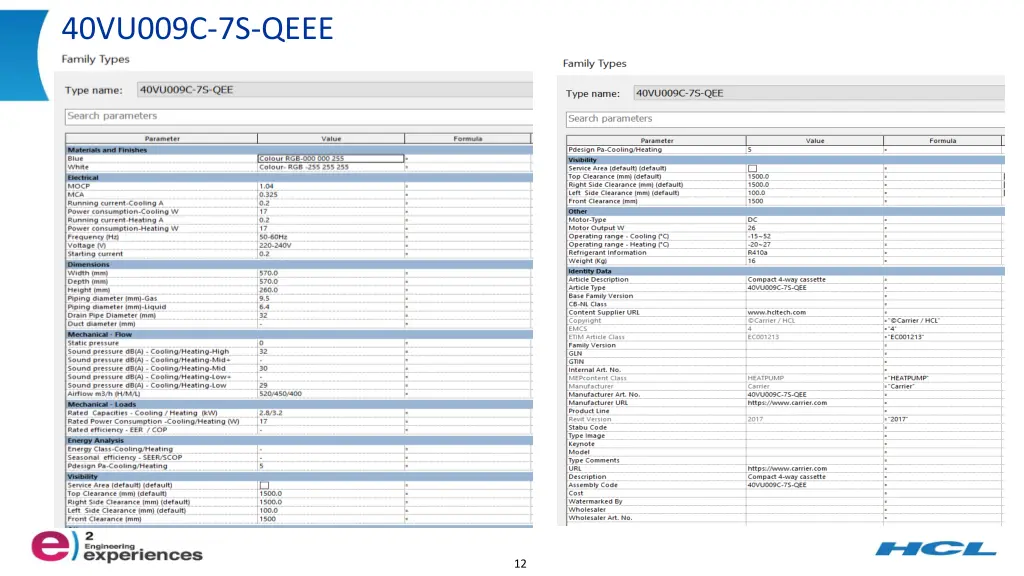
Task: Toggle Service Area checkbox in right Family Types panel
Action: coord(752,168)
